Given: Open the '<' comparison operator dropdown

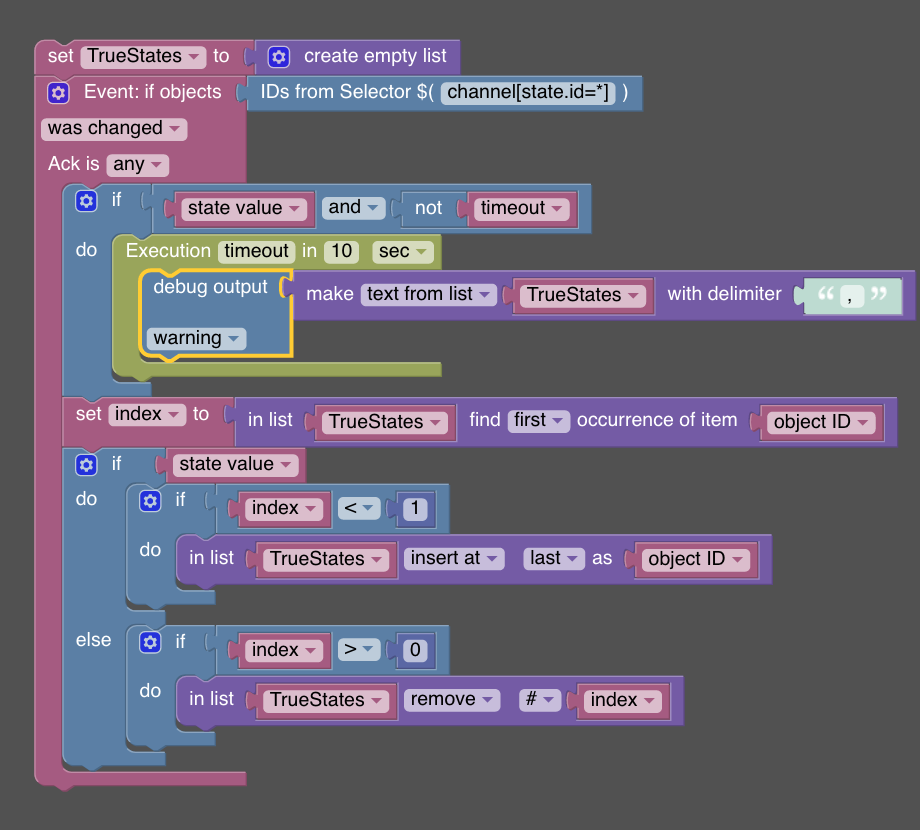Looking at the screenshot, I should 358,509.
